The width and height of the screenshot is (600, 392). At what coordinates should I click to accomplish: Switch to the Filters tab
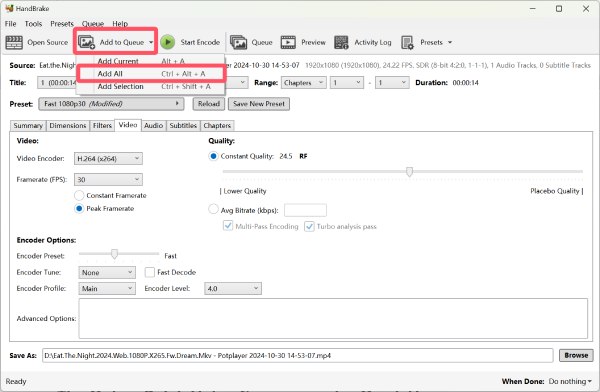tap(102, 126)
